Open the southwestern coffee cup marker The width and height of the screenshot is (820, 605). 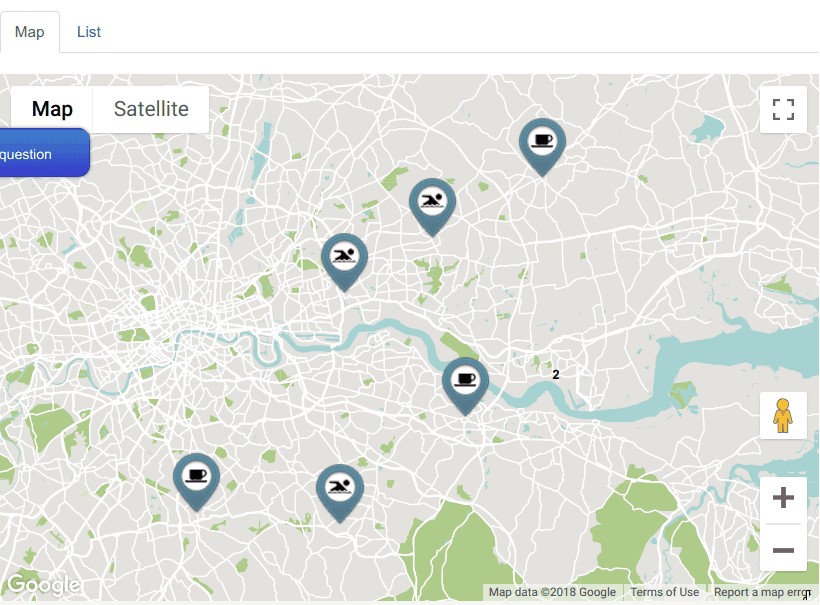click(x=197, y=482)
